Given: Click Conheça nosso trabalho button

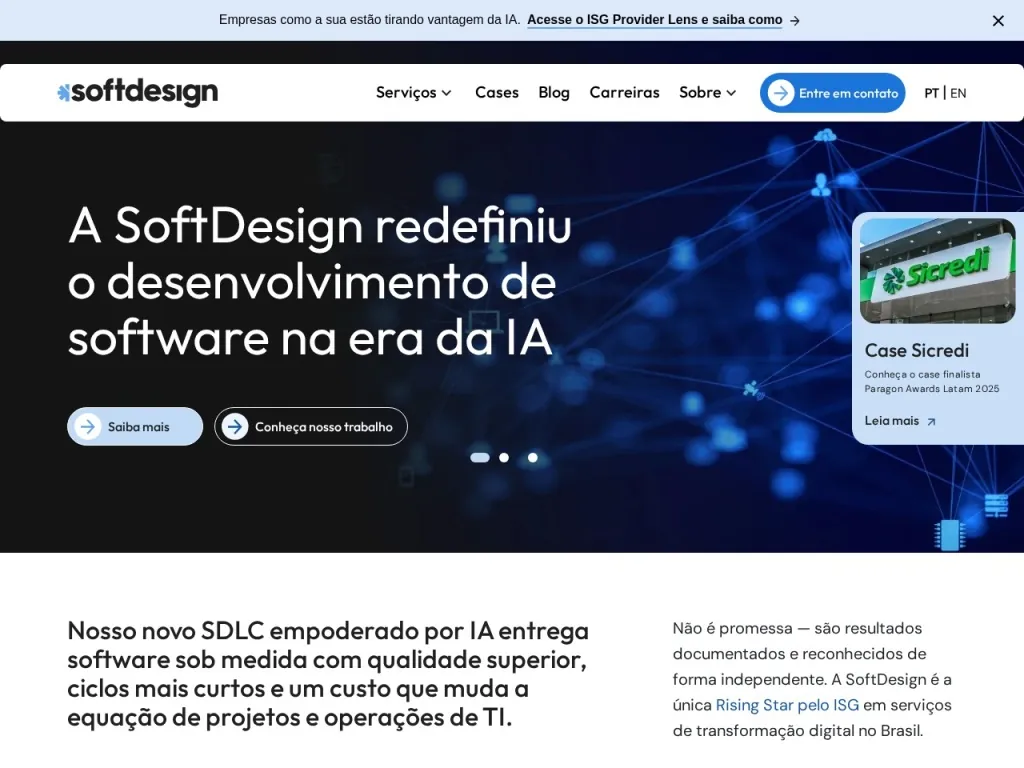Looking at the screenshot, I should [311, 426].
